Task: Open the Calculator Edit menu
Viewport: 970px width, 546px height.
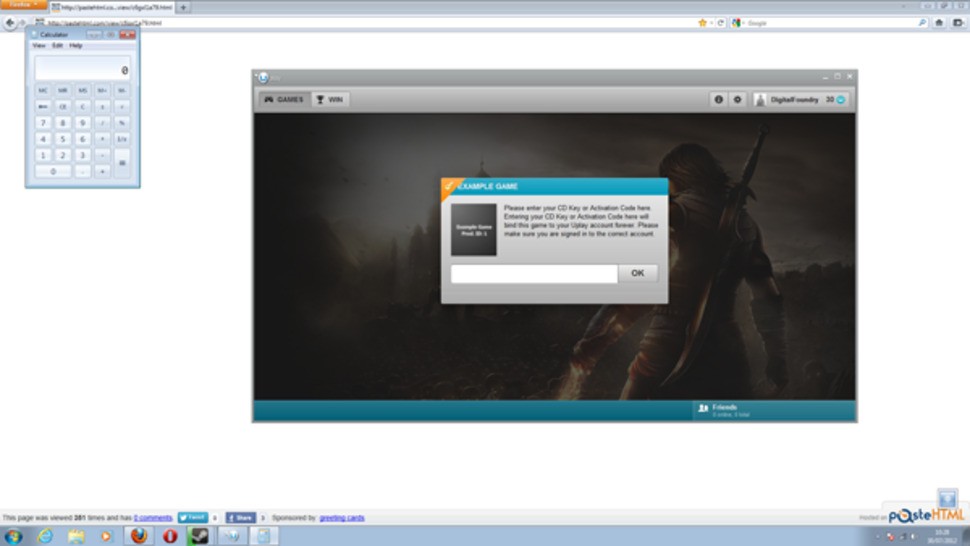Action: click(58, 46)
